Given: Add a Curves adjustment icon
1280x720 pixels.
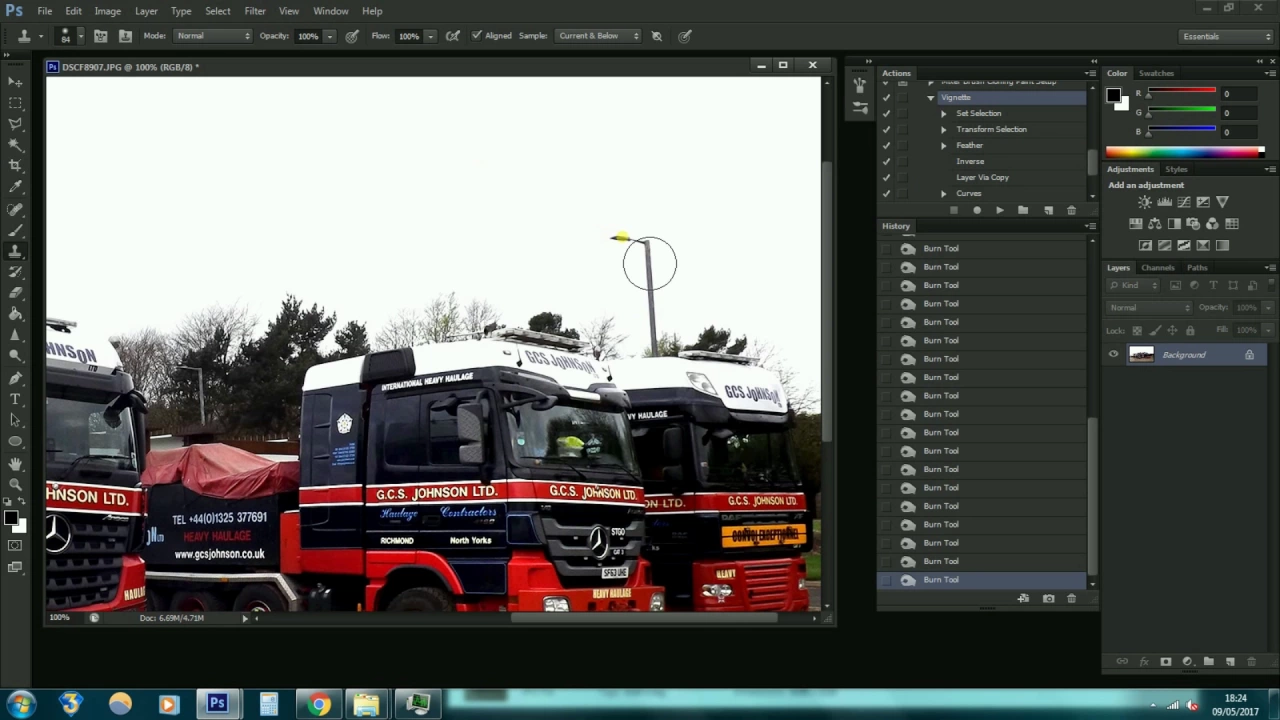Looking at the screenshot, I should point(1184,202).
